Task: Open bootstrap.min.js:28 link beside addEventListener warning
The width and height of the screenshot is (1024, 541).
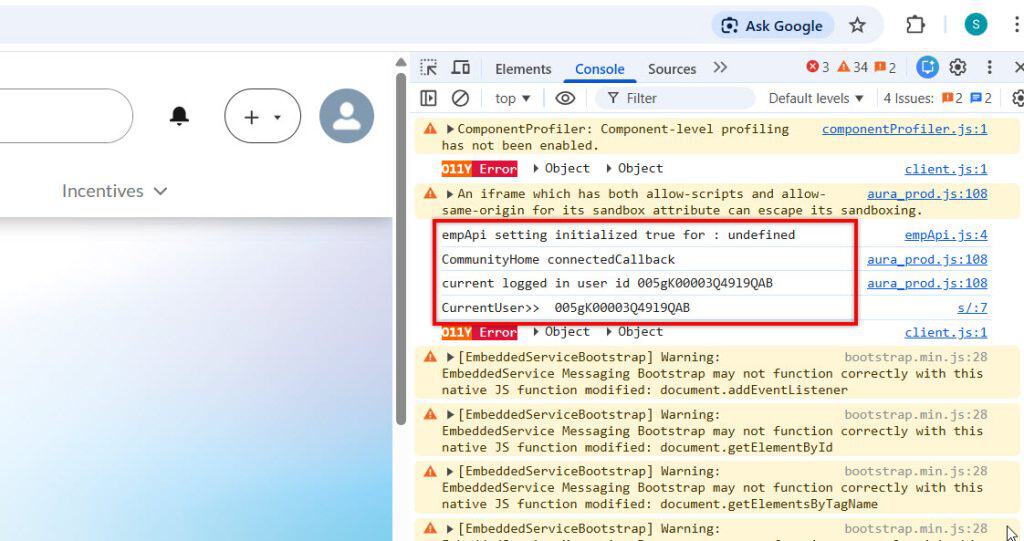Action: pyautogui.click(x=916, y=357)
